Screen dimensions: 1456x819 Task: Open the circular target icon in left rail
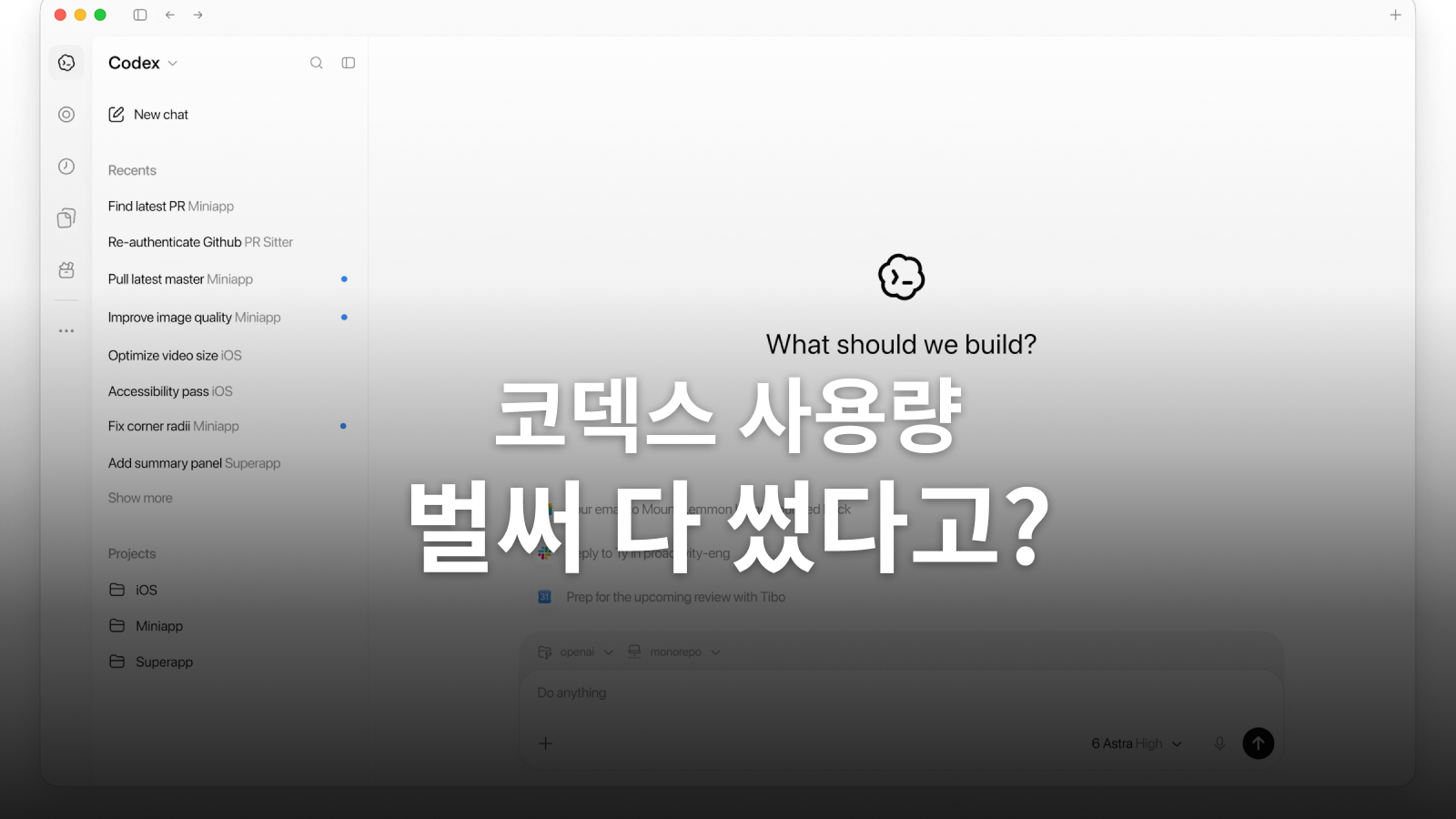click(66, 115)
